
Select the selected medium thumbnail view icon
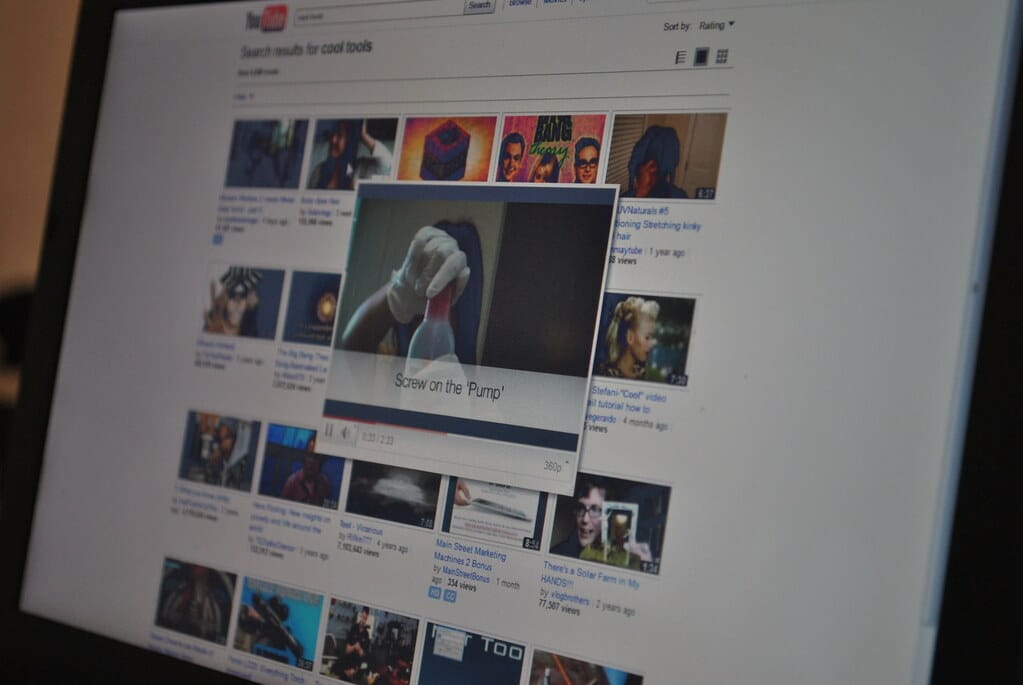pos(701,57)
